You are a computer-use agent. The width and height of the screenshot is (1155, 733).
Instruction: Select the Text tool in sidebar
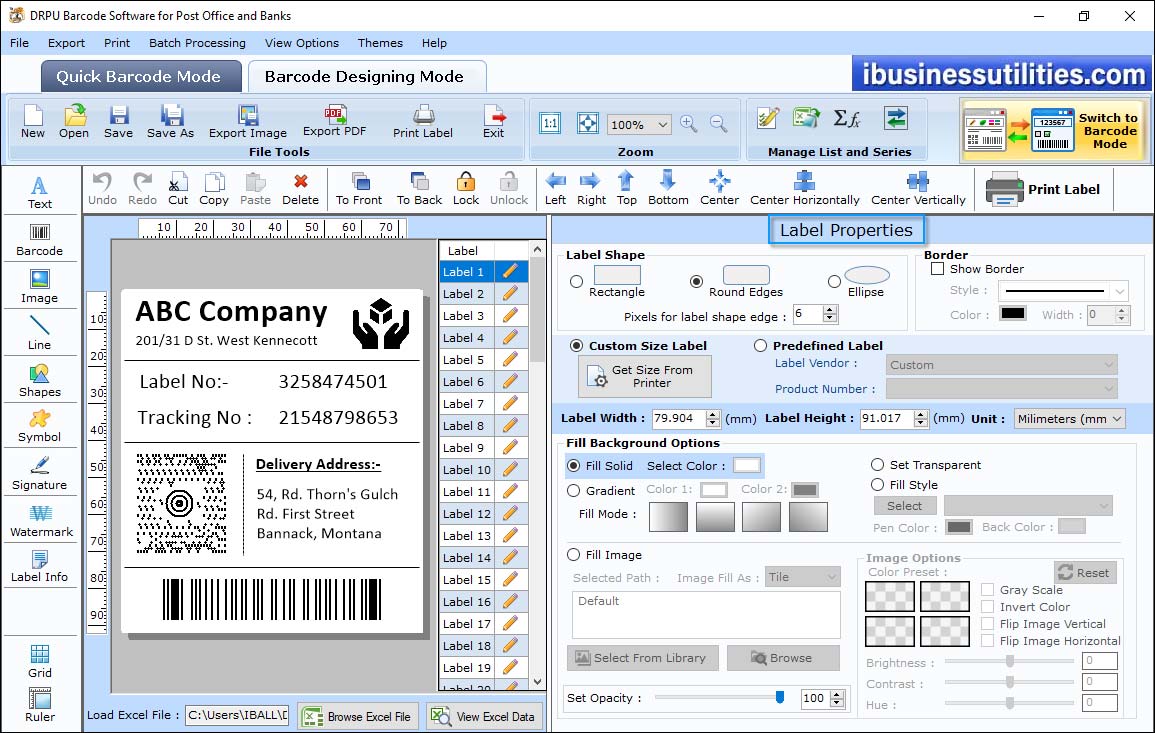40,192
